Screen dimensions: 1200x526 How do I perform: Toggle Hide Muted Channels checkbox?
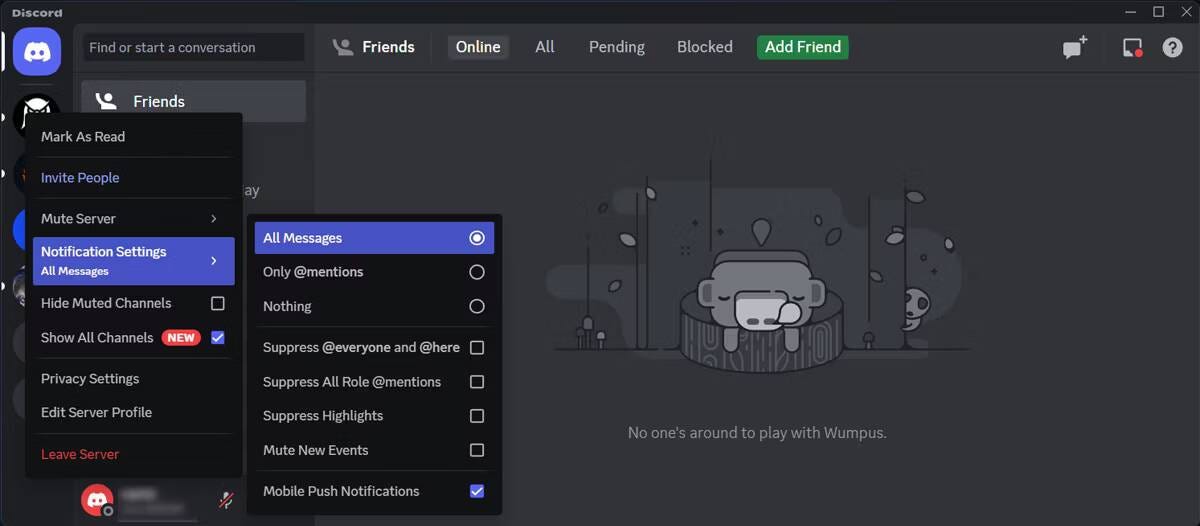[217, 303]
